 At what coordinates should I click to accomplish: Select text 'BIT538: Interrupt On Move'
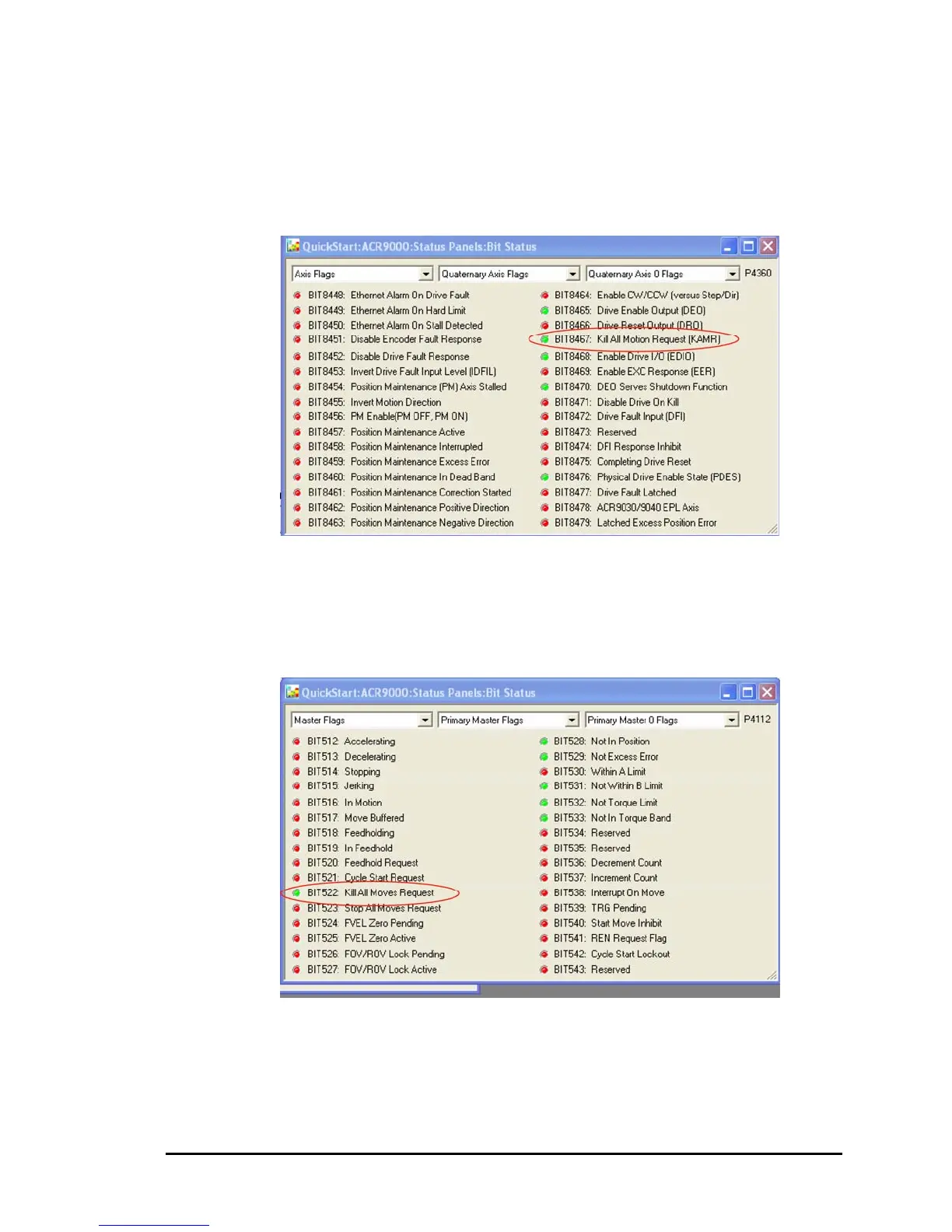click(x=609, y=893)
